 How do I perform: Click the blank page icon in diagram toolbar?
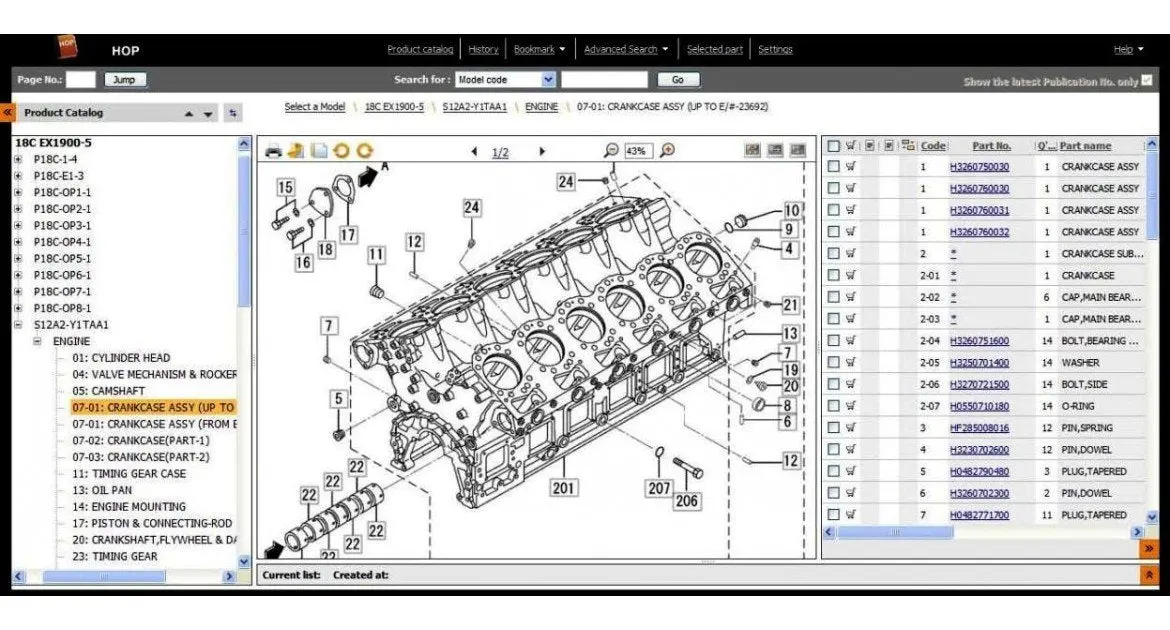tap(319, 151)
